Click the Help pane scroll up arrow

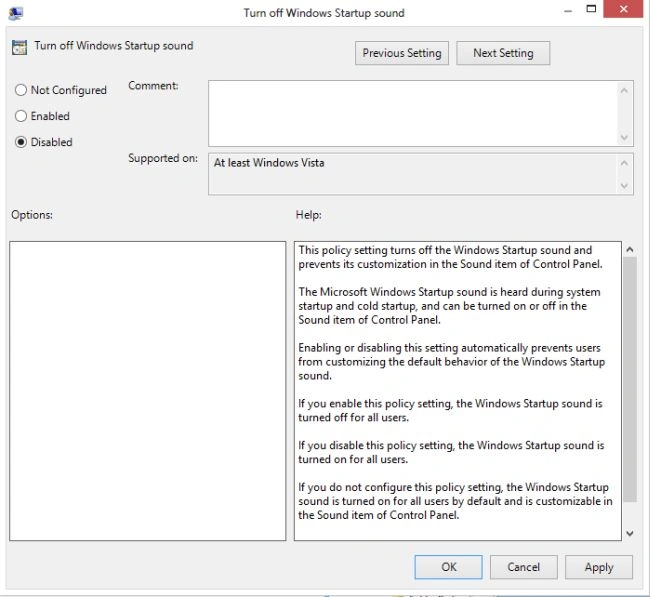tap(630, 249)
